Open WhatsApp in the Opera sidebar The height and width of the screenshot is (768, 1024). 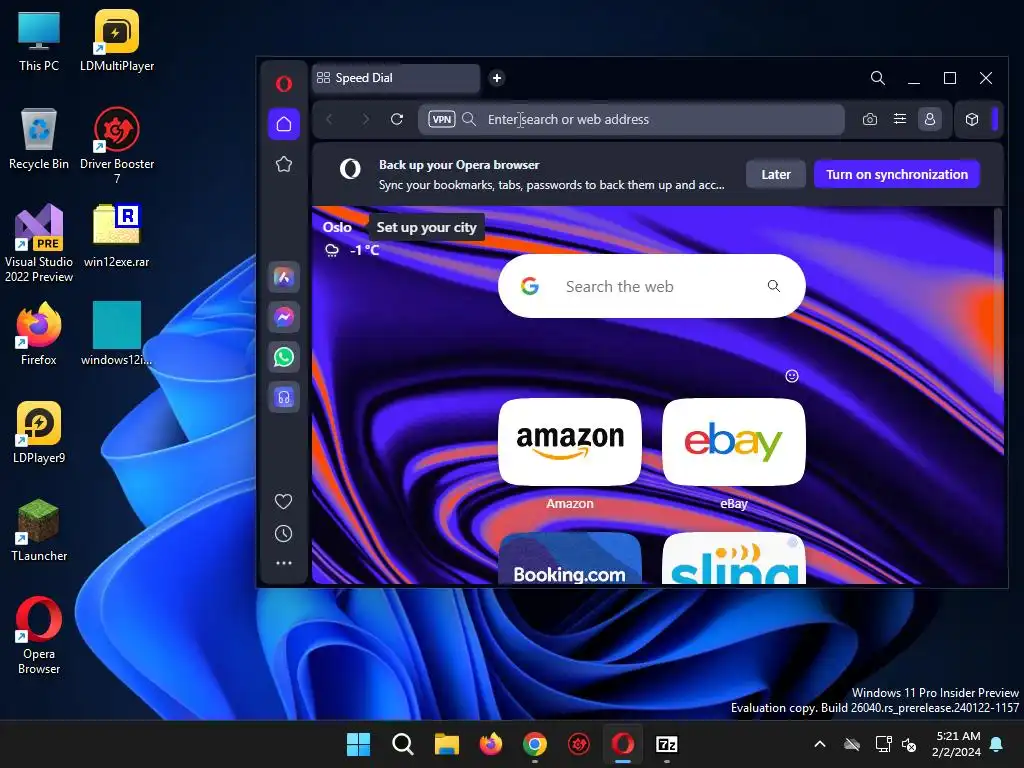pos(283,357)
